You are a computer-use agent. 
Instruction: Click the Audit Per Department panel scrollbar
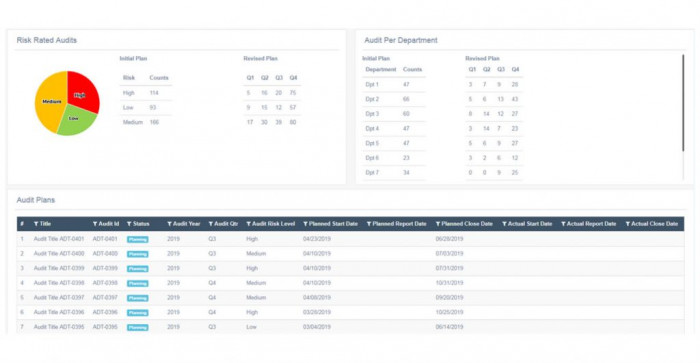pos(683,103)
